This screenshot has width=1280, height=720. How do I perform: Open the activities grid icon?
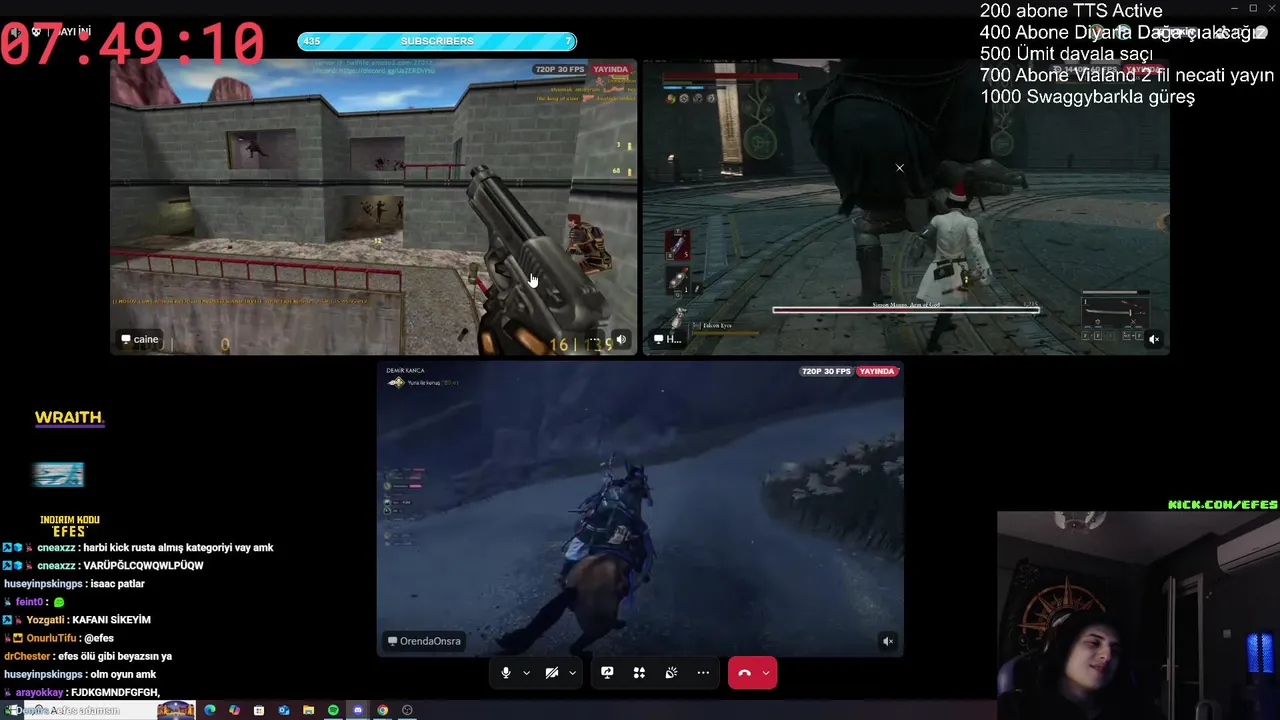click(639, 673)
